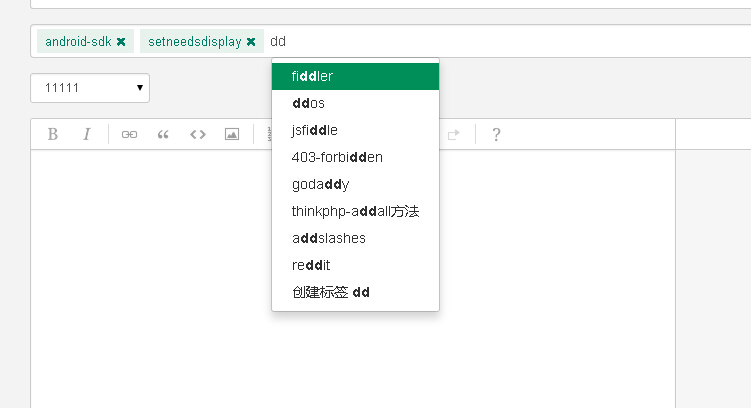Viewport: 751px width, 408px height.
Task: Pick jsfiddle from the autocomplete list
Action: 355,130
